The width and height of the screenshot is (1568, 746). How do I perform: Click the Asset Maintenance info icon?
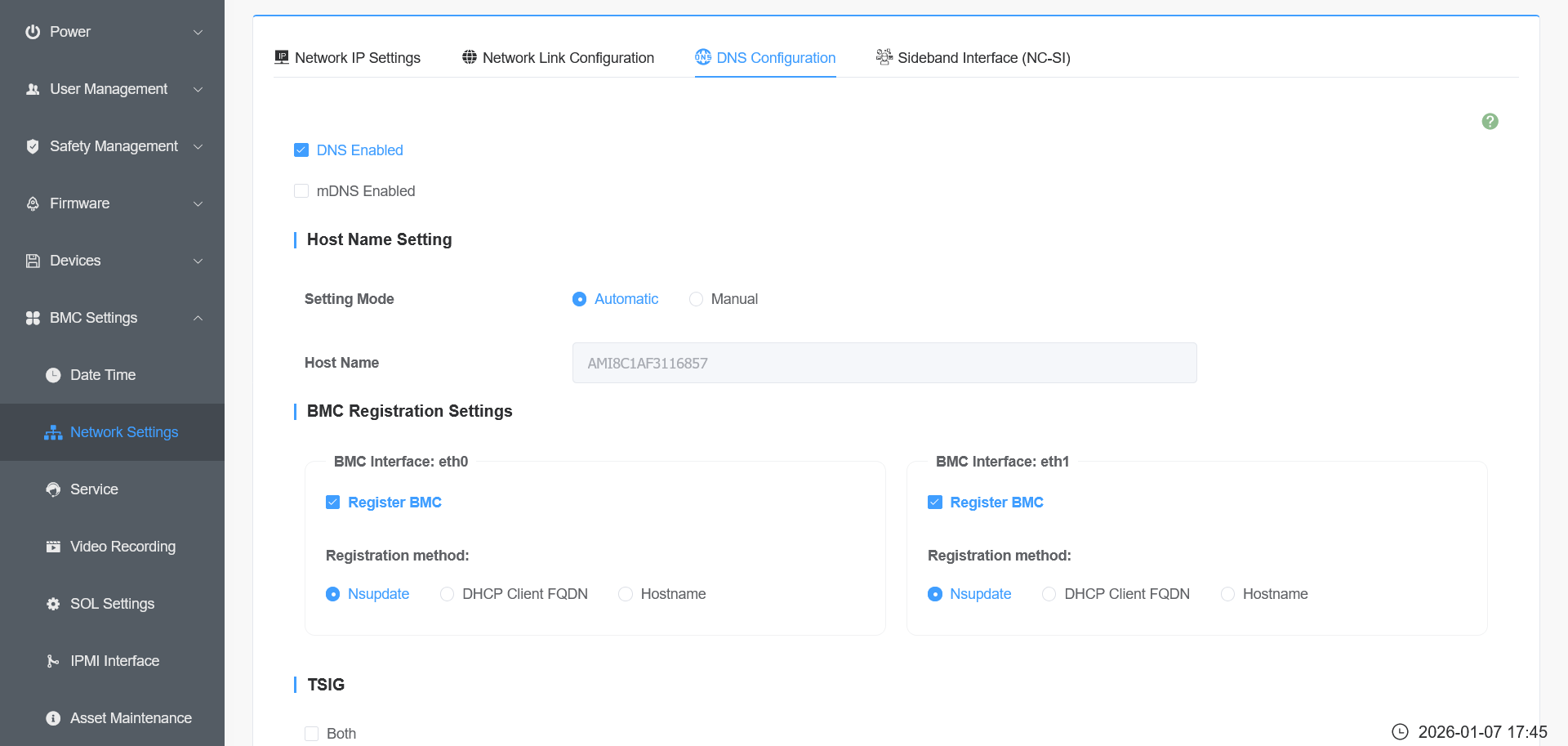click(53, 718)
